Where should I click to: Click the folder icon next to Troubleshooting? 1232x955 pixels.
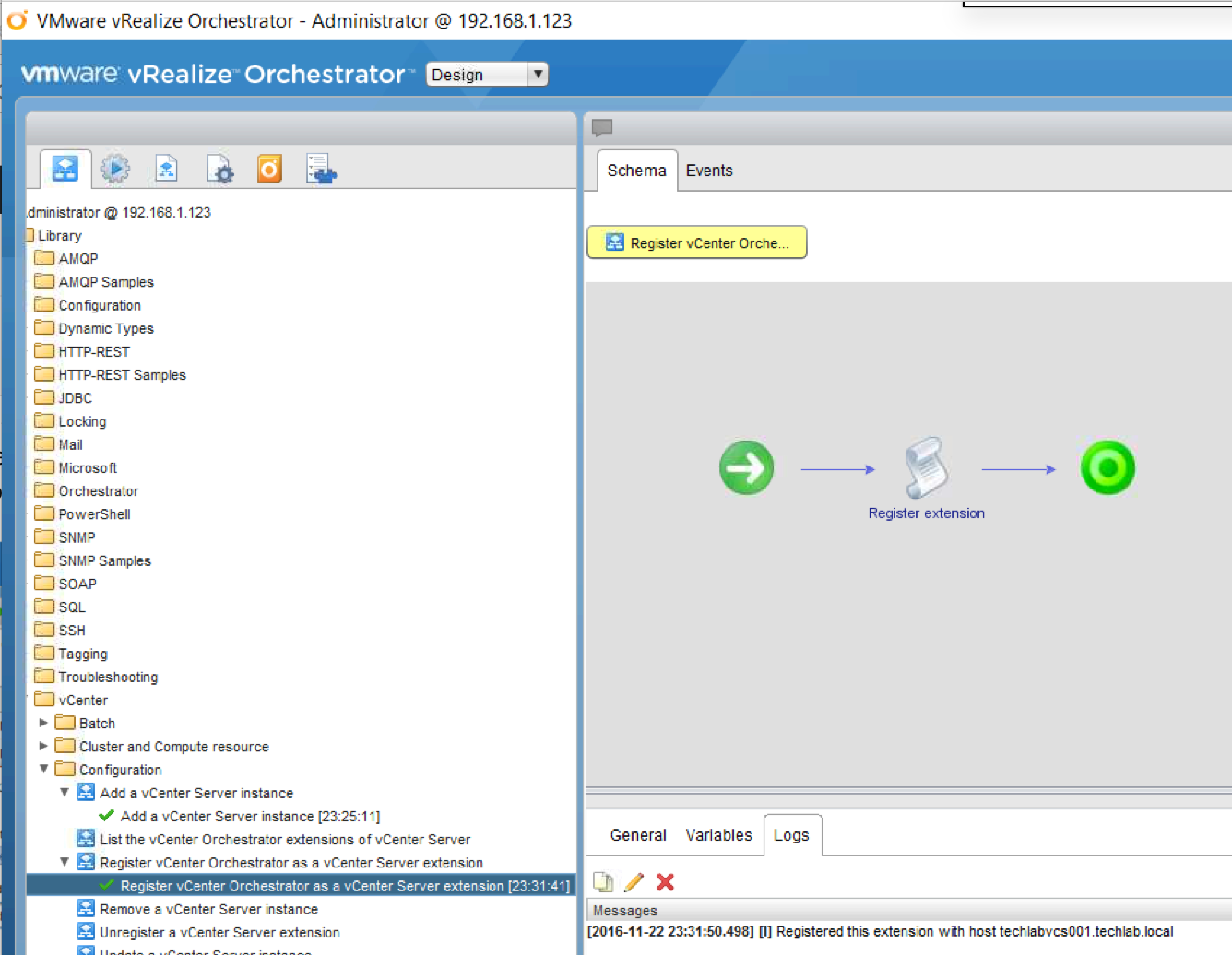pyautogui.click(x=44, y=676)
